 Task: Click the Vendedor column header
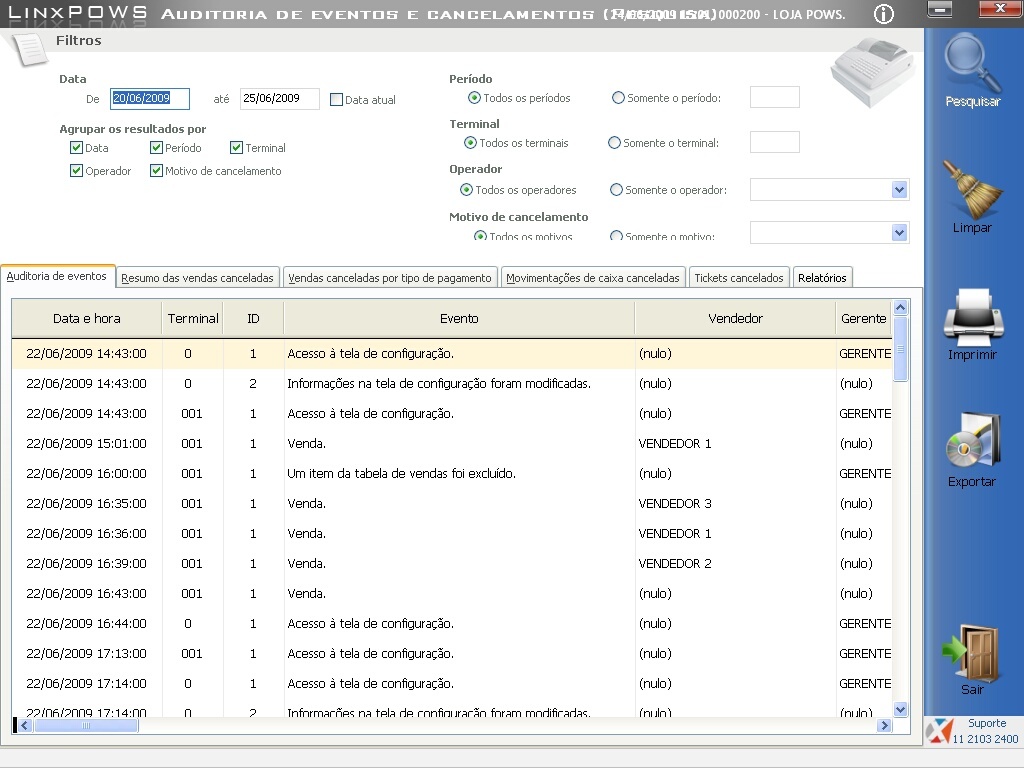pyautogui.click(x=735, y=319)
